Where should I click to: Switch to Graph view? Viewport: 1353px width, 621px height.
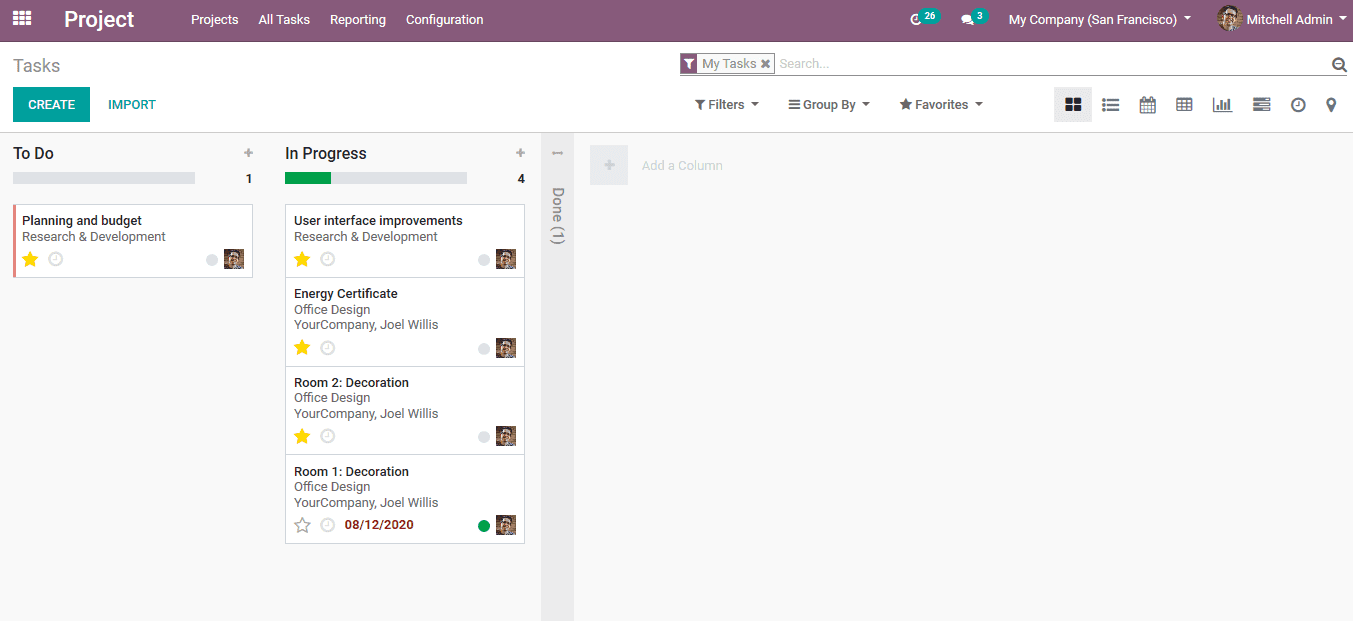1222,104
